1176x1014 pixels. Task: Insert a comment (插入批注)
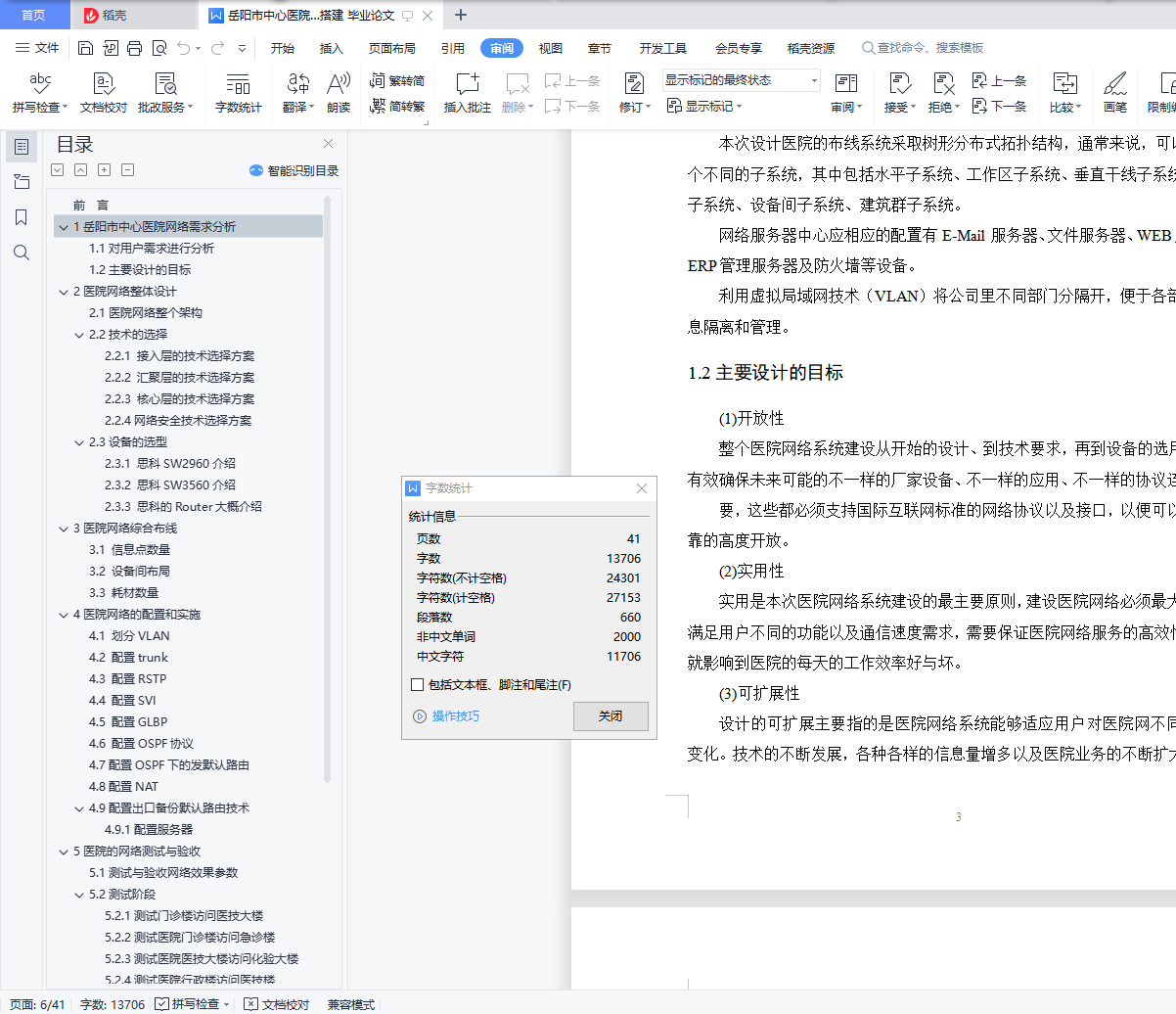point(468,93)
